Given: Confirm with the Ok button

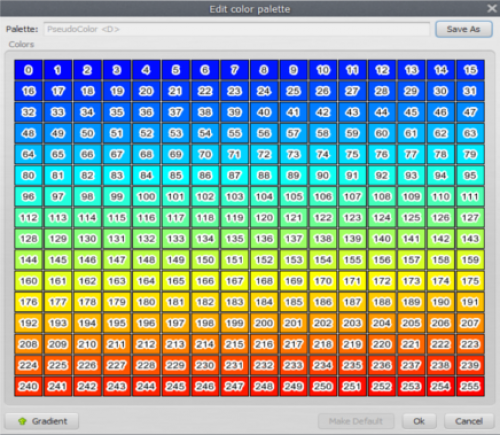Looking at the screenshot, I should (x=419, y=421).
